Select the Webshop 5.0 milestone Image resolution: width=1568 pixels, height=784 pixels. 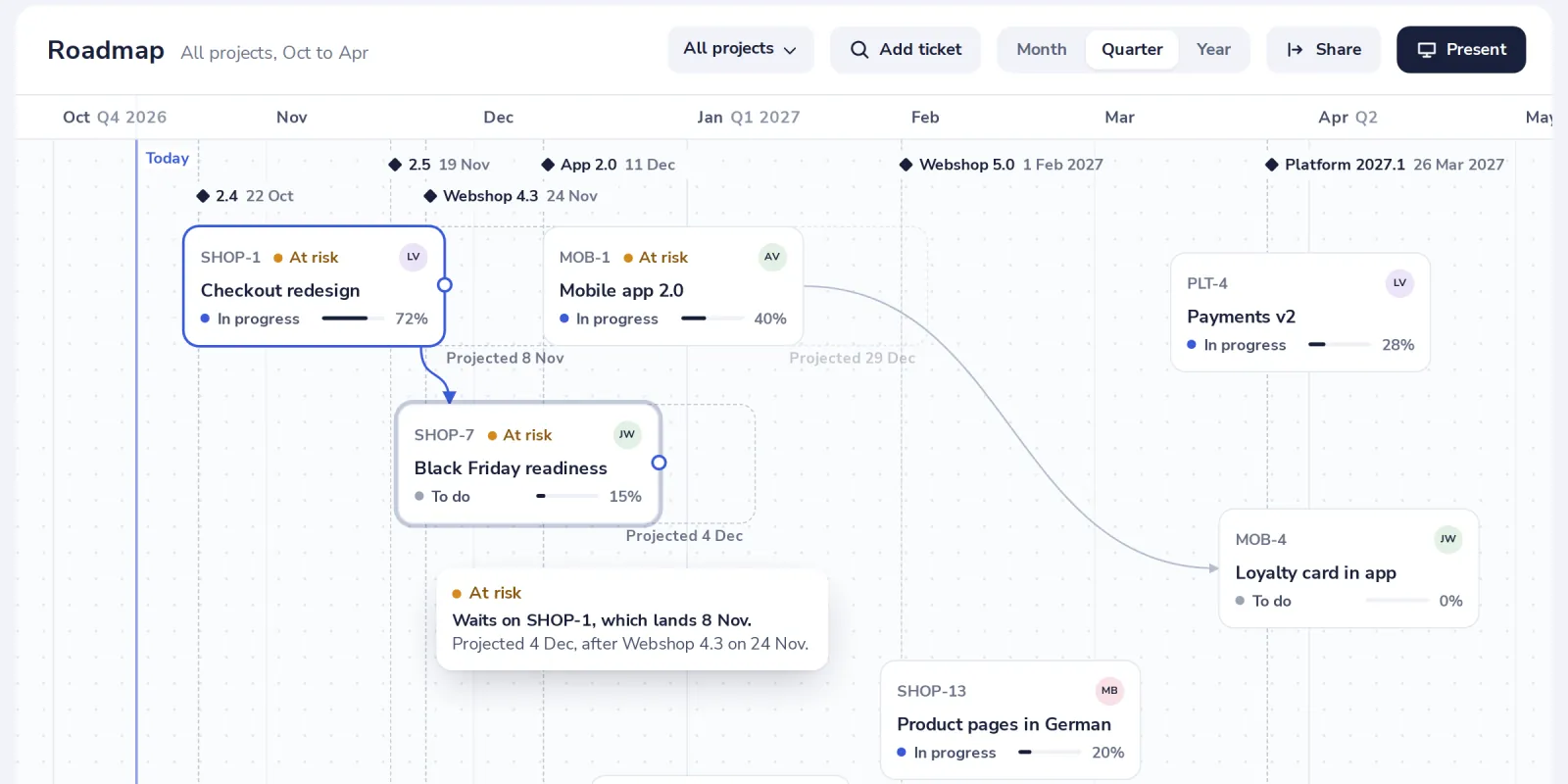pos(1002,165)
